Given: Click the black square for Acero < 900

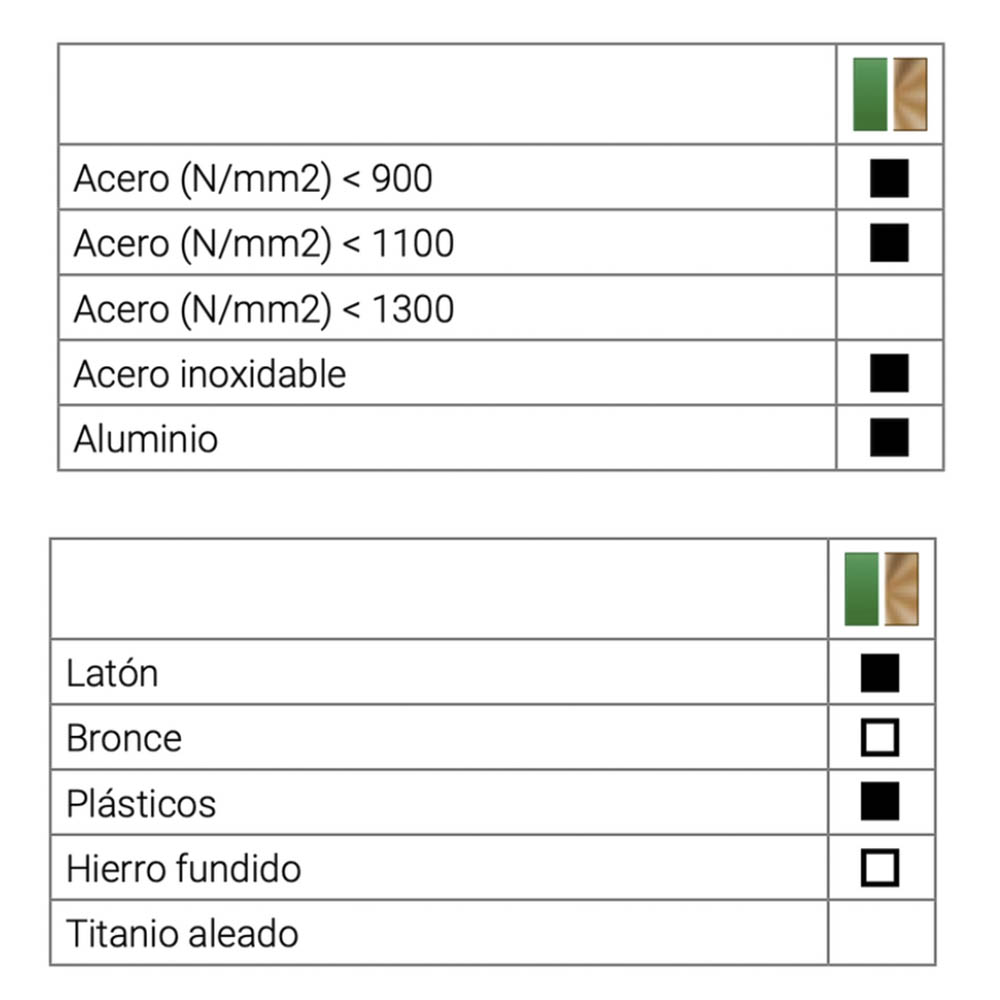Looking at the screenshot, I should 889,178.
